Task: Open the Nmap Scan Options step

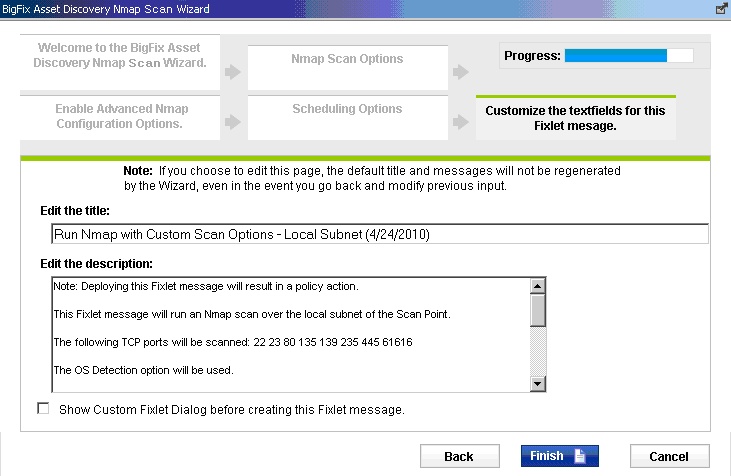Action: (x=347, y=59)
